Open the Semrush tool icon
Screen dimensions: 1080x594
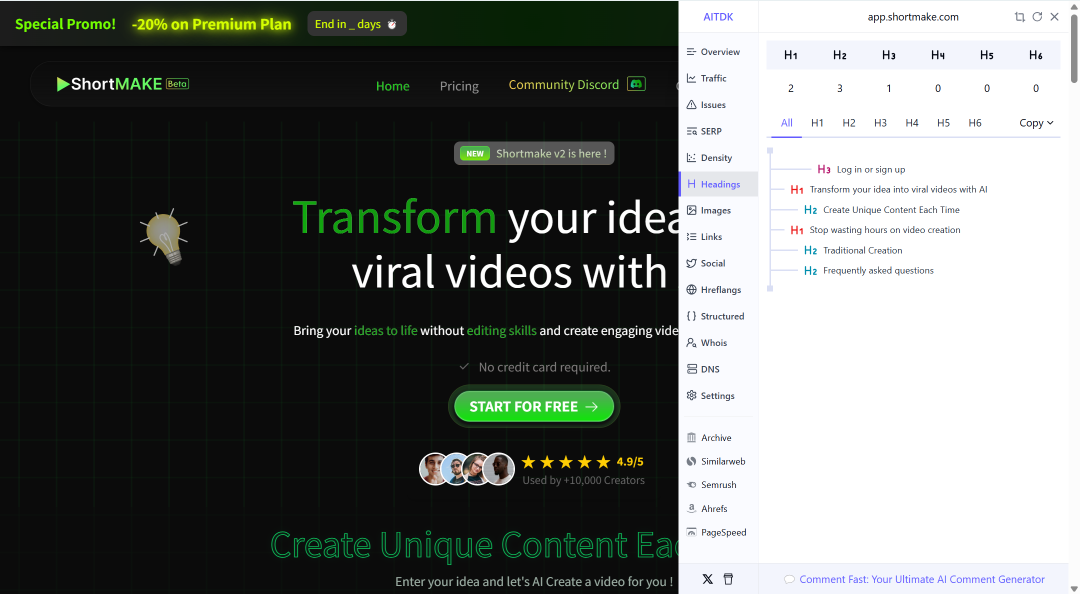coord(692,484)
